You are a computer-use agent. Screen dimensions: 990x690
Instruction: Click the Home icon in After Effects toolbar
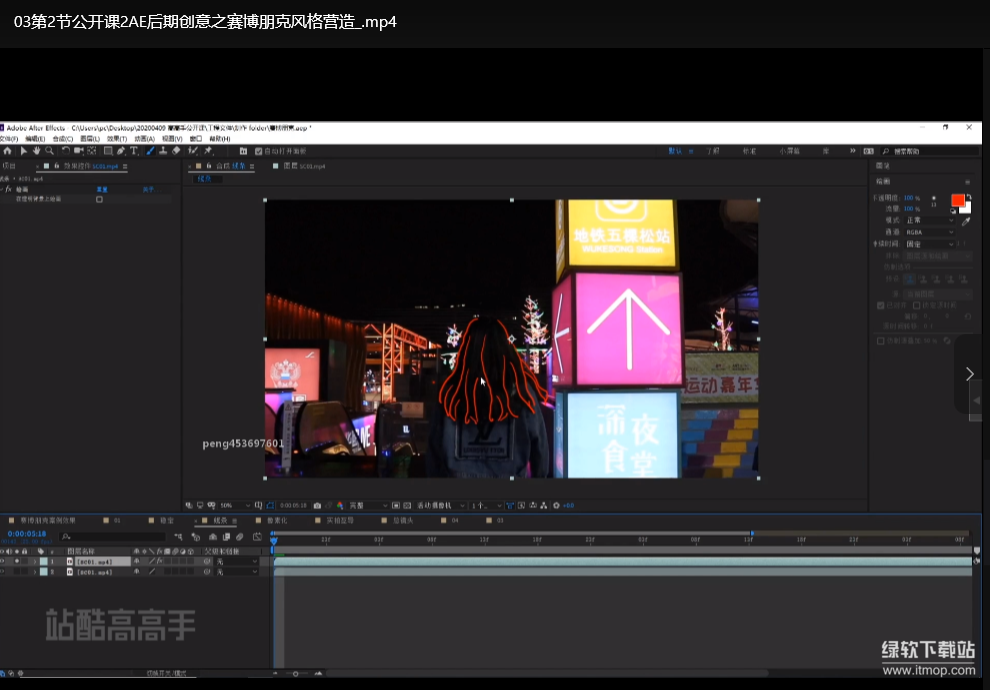(x=8, y=151)
